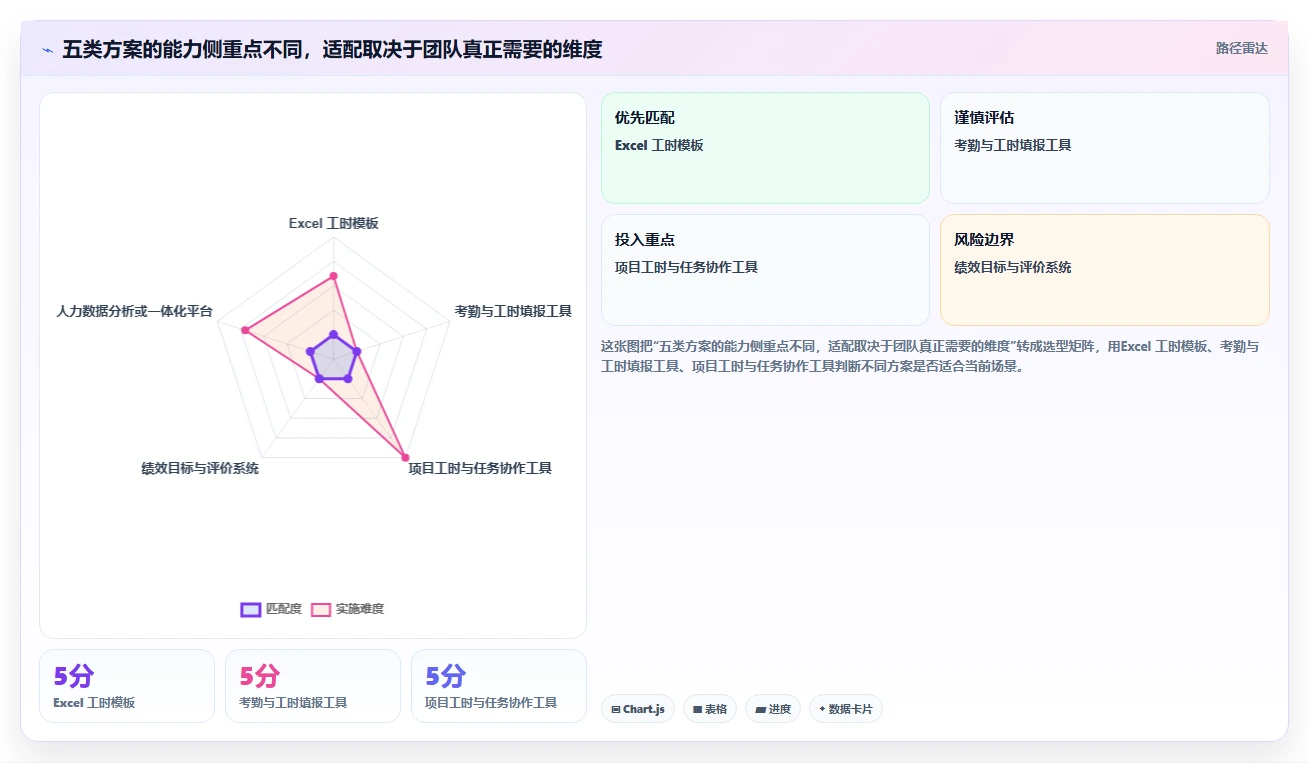Click pink 实施难度 point on 人力数据分析 axis

[245, 329]
